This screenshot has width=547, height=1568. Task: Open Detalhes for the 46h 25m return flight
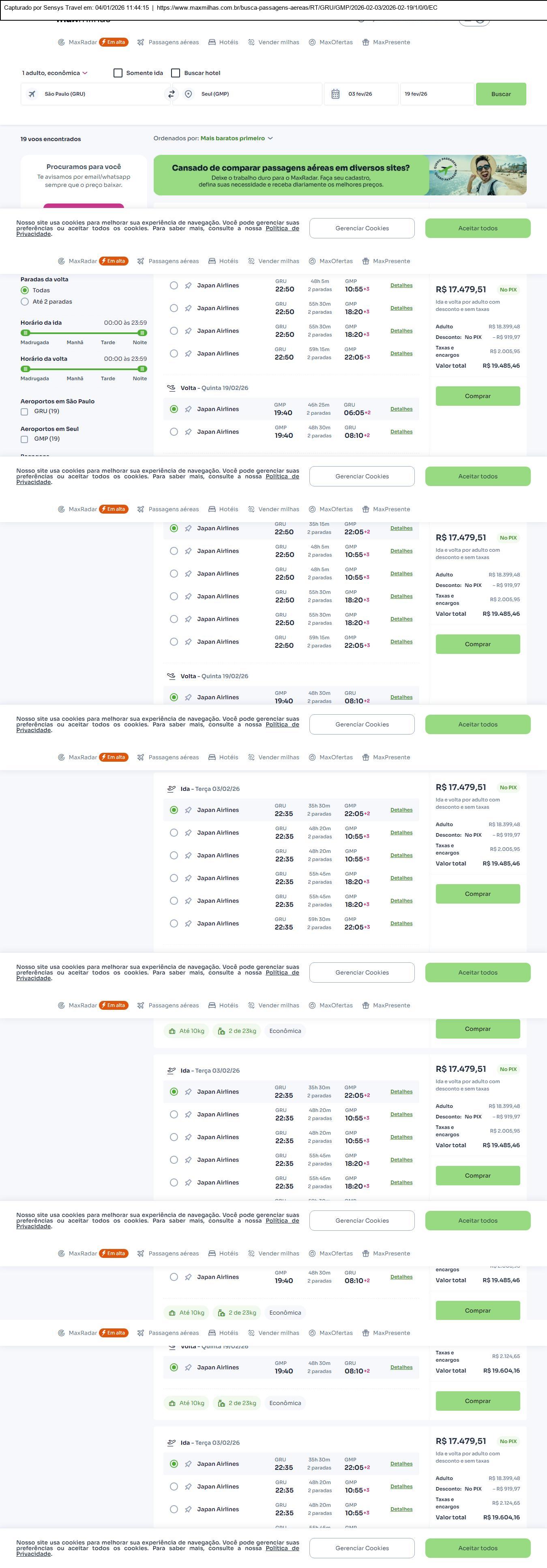click(x=401, y=409)
